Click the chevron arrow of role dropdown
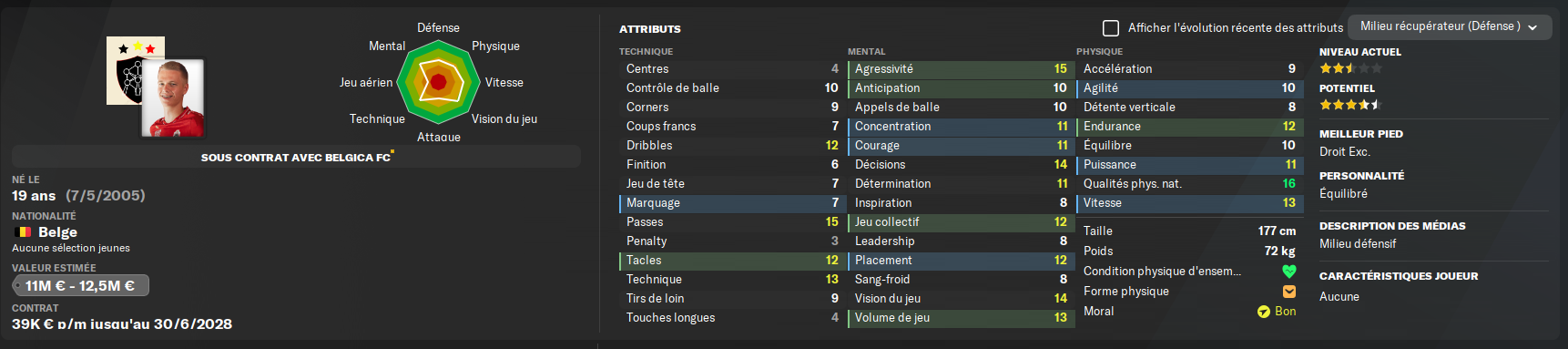 coord(1532,27)
